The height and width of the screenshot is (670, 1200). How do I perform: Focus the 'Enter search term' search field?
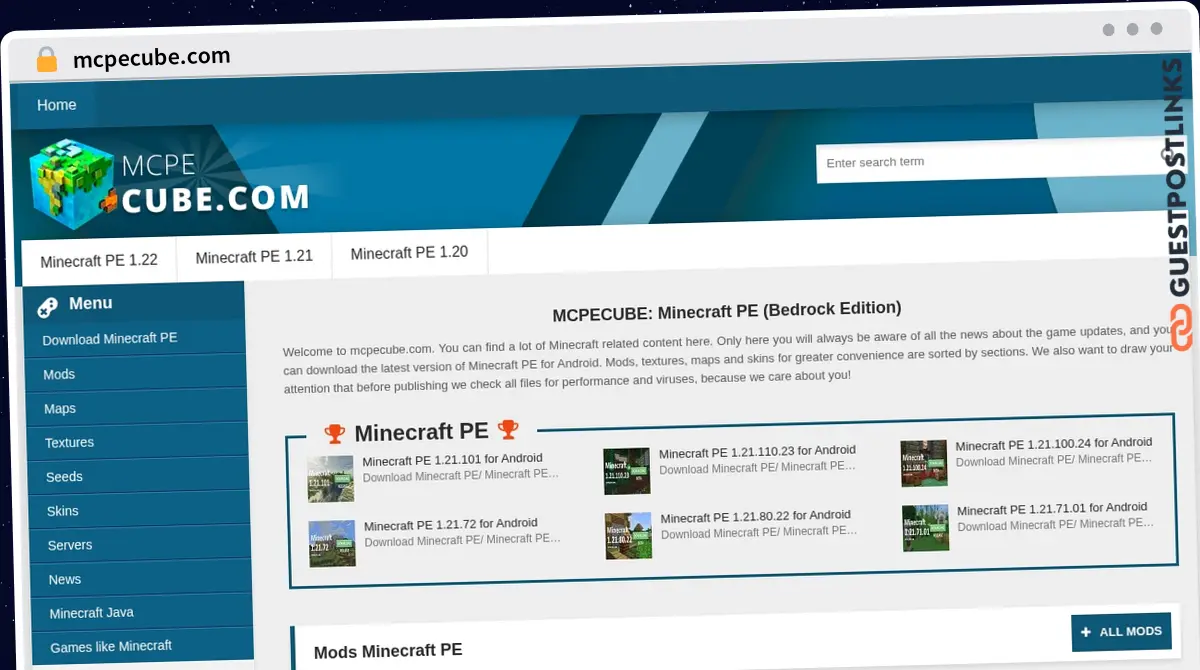[x=990, y=160]
